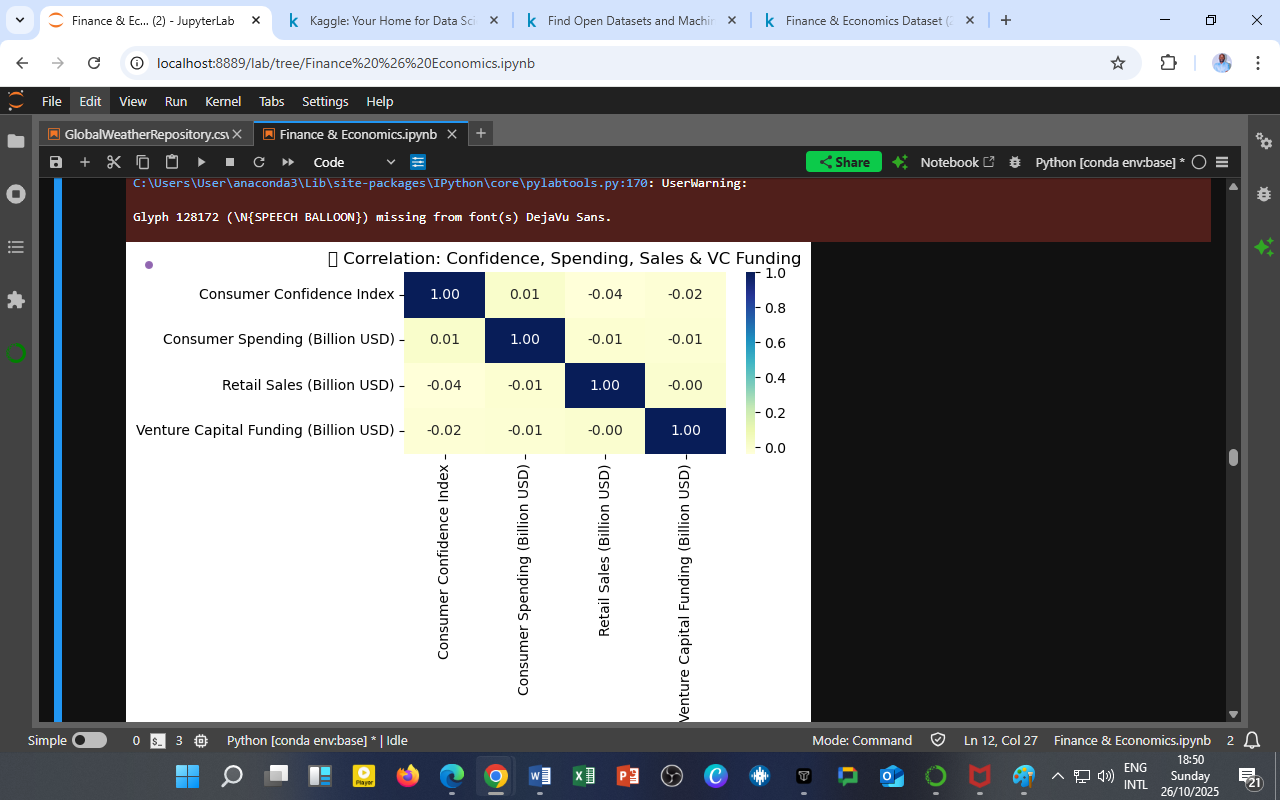1280x800 pixels.
Task: Paste cell from clipboard
Action: [x=170, y=161]
